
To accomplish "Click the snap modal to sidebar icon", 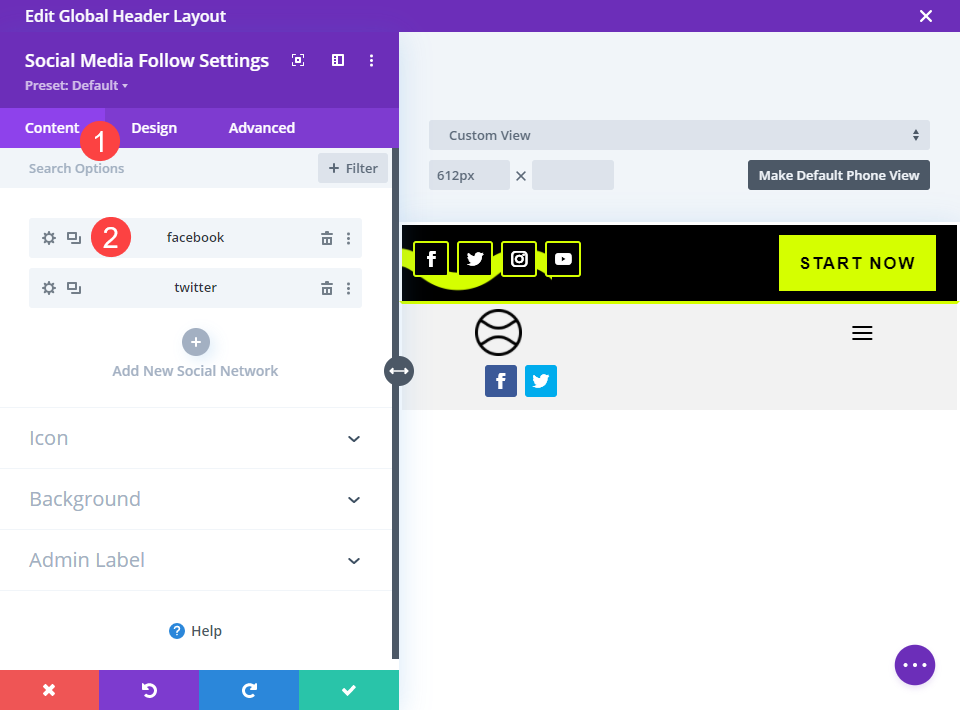I will tap(338, 60).
